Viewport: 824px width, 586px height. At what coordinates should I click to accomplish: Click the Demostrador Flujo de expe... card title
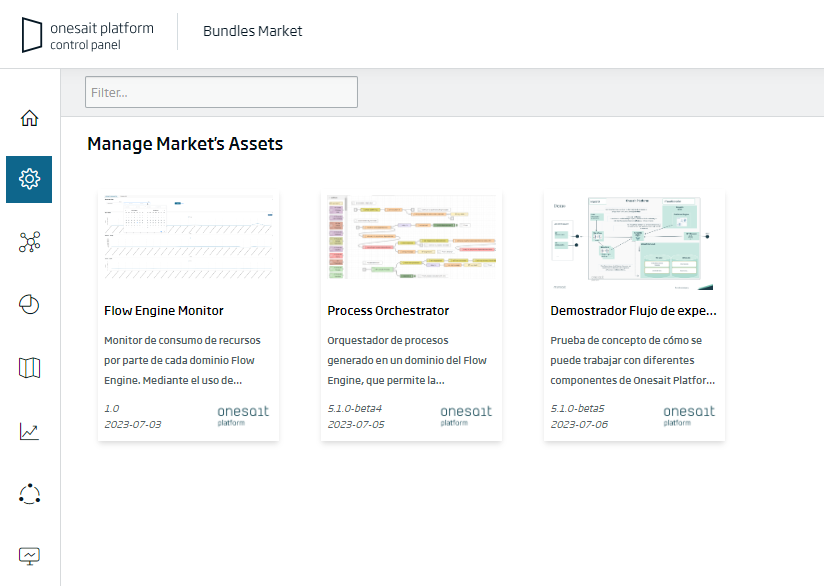[x=633, y=311]
